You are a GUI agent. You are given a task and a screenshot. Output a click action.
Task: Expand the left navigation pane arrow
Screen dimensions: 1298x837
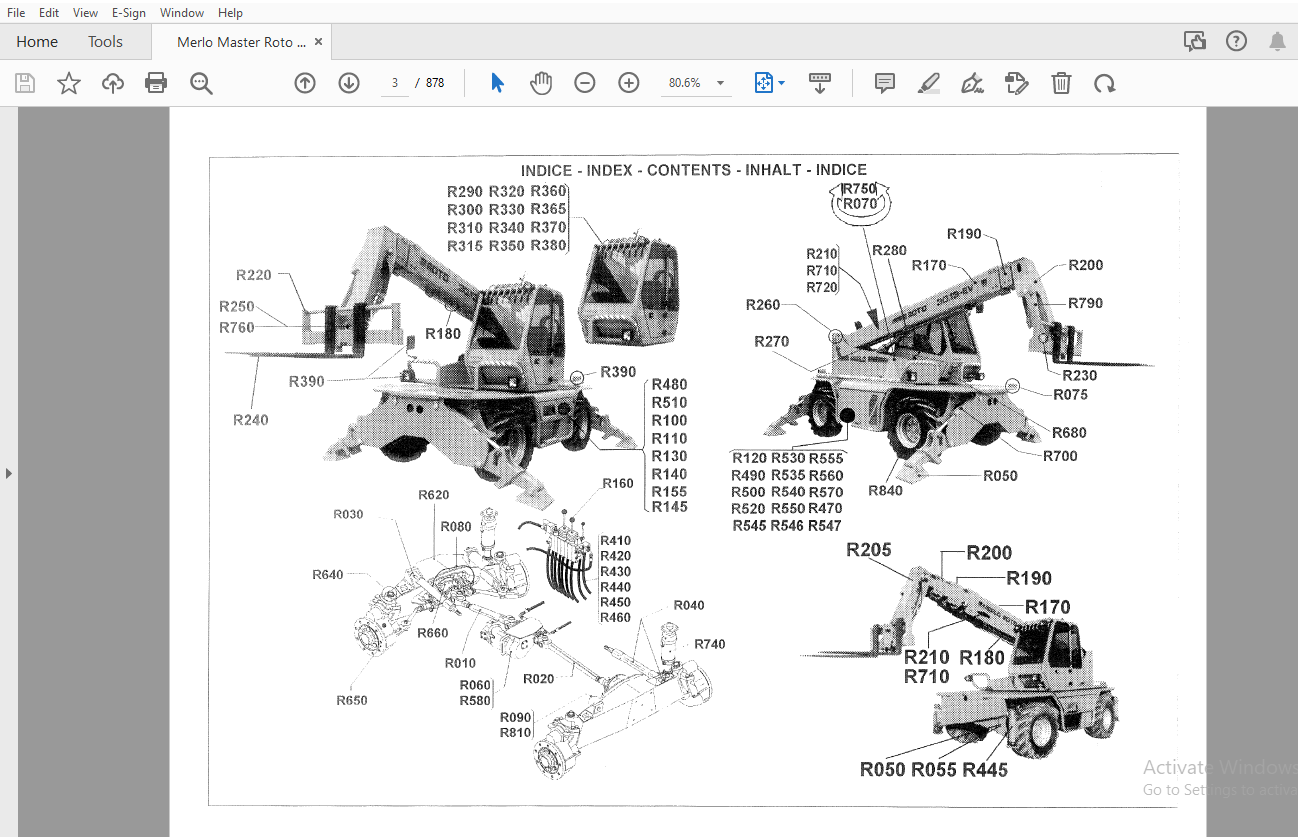coord(9,472)
